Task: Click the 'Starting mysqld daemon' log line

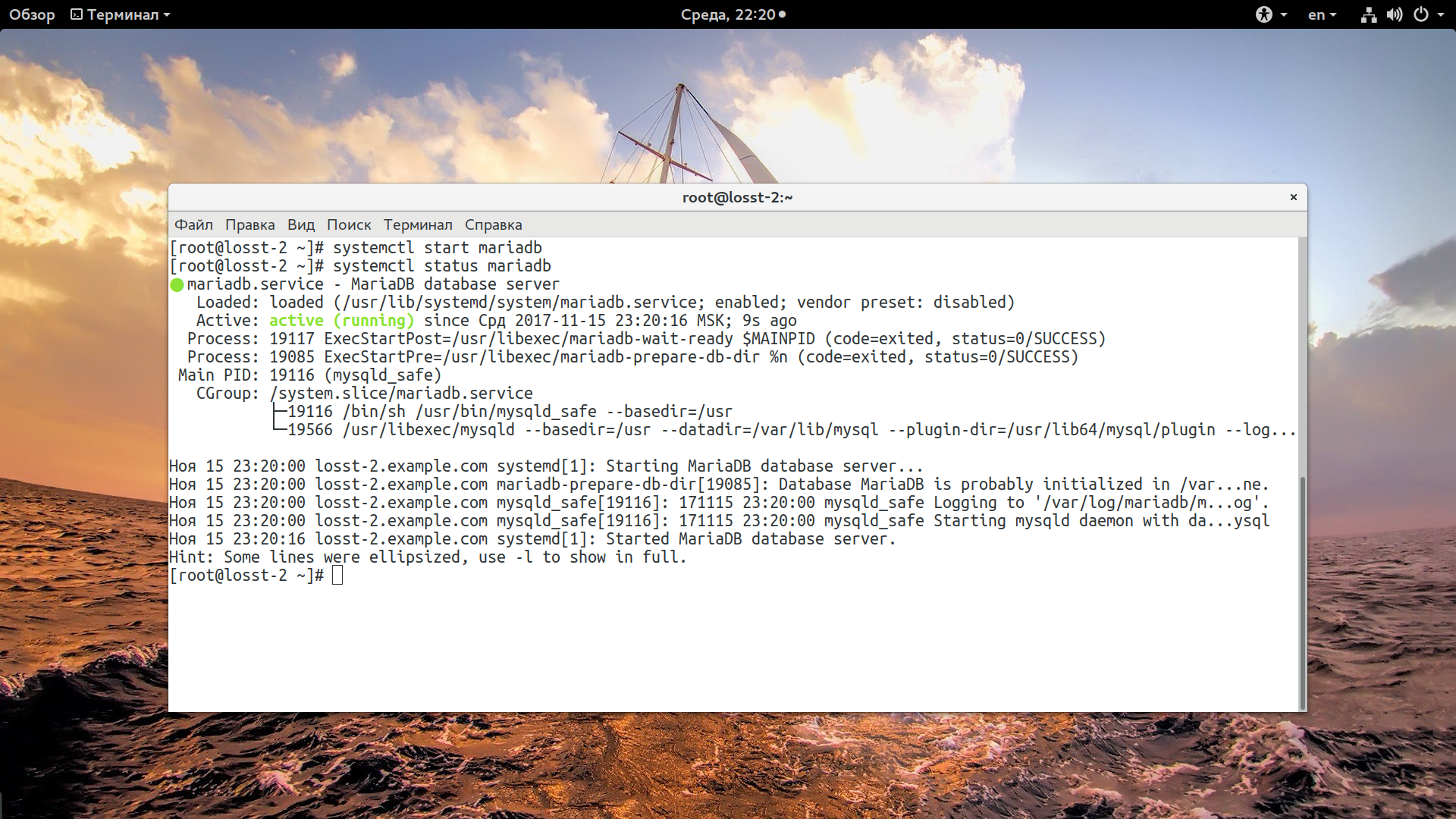Action: coord(719,521)
